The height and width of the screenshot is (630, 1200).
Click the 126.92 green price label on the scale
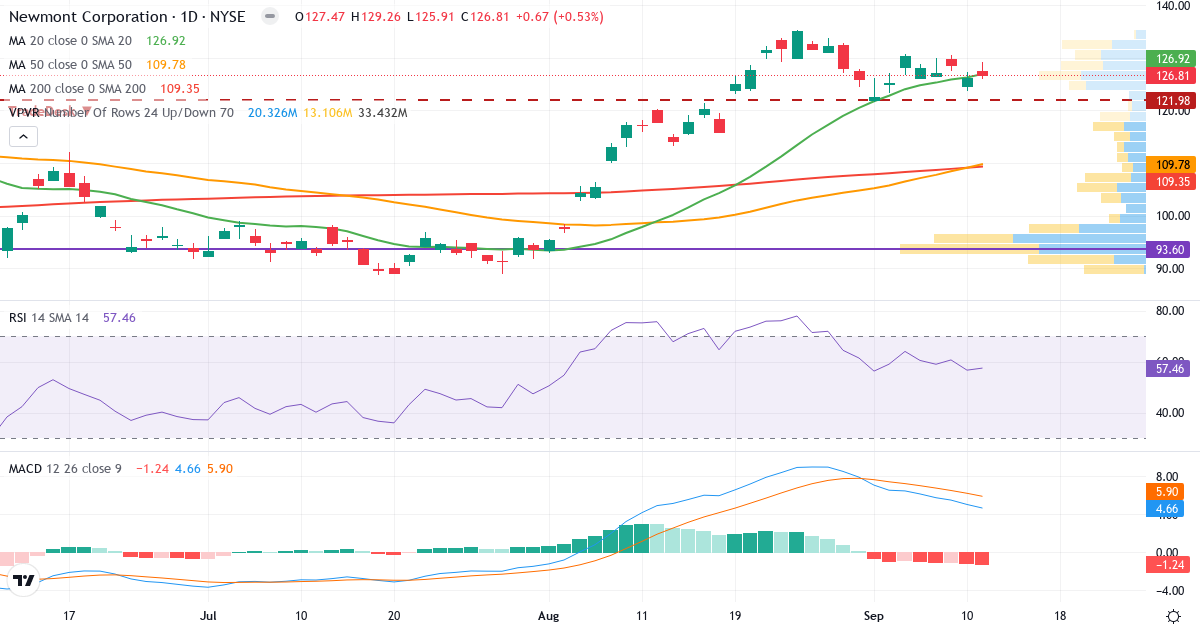coord(1169,58)
